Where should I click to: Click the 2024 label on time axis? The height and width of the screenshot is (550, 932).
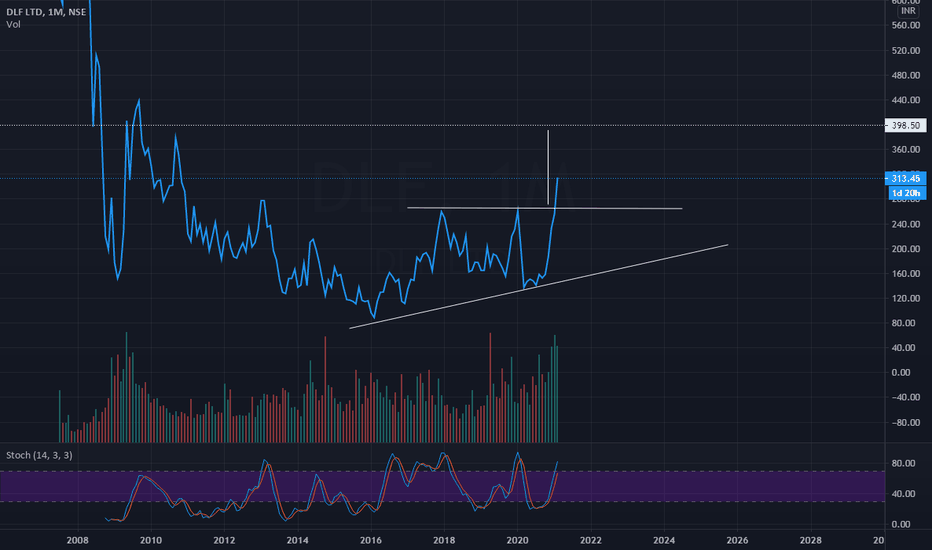click(x=664, y=540)
